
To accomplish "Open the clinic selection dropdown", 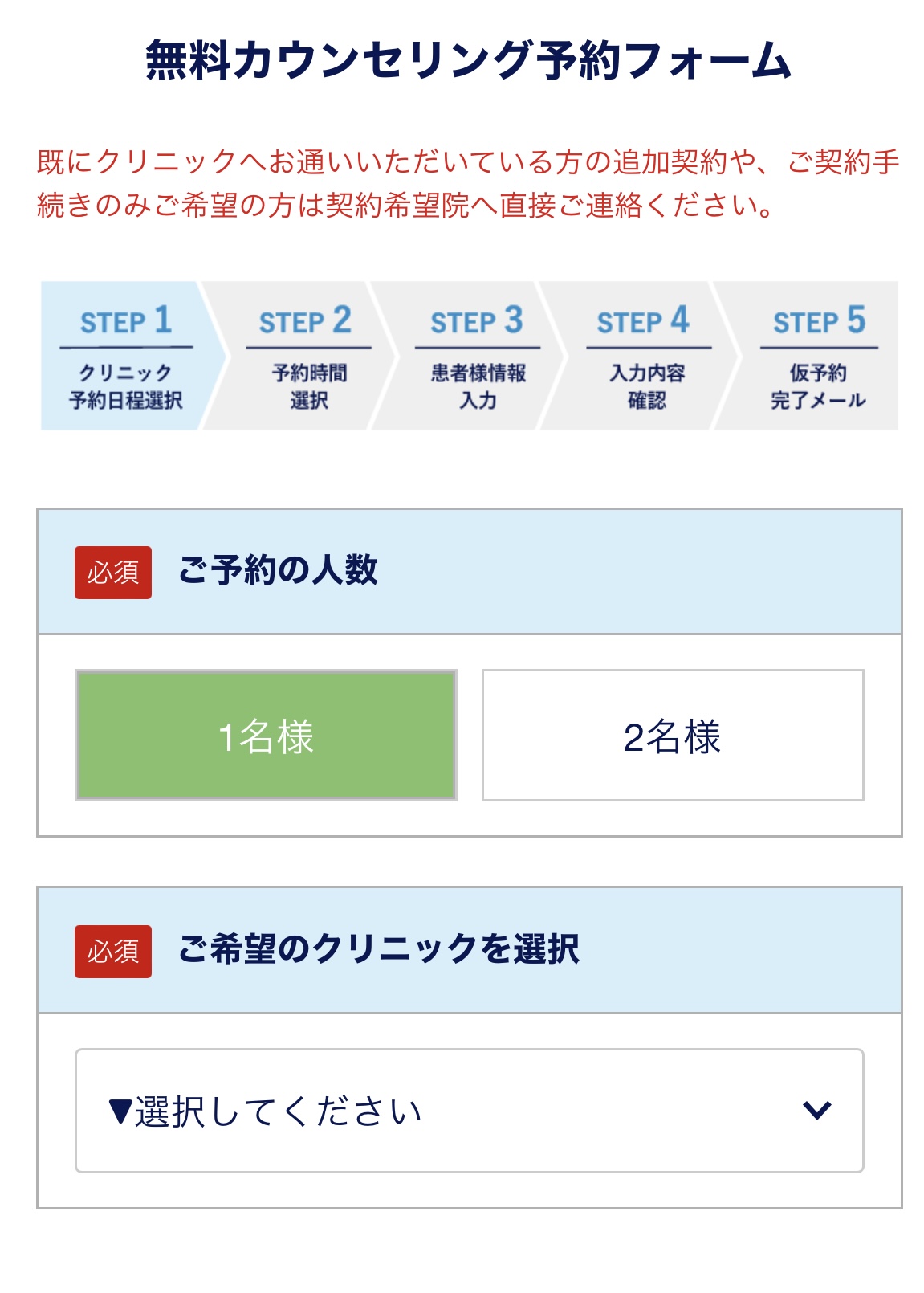I will pyautogui.click(x=469, y=1110).
